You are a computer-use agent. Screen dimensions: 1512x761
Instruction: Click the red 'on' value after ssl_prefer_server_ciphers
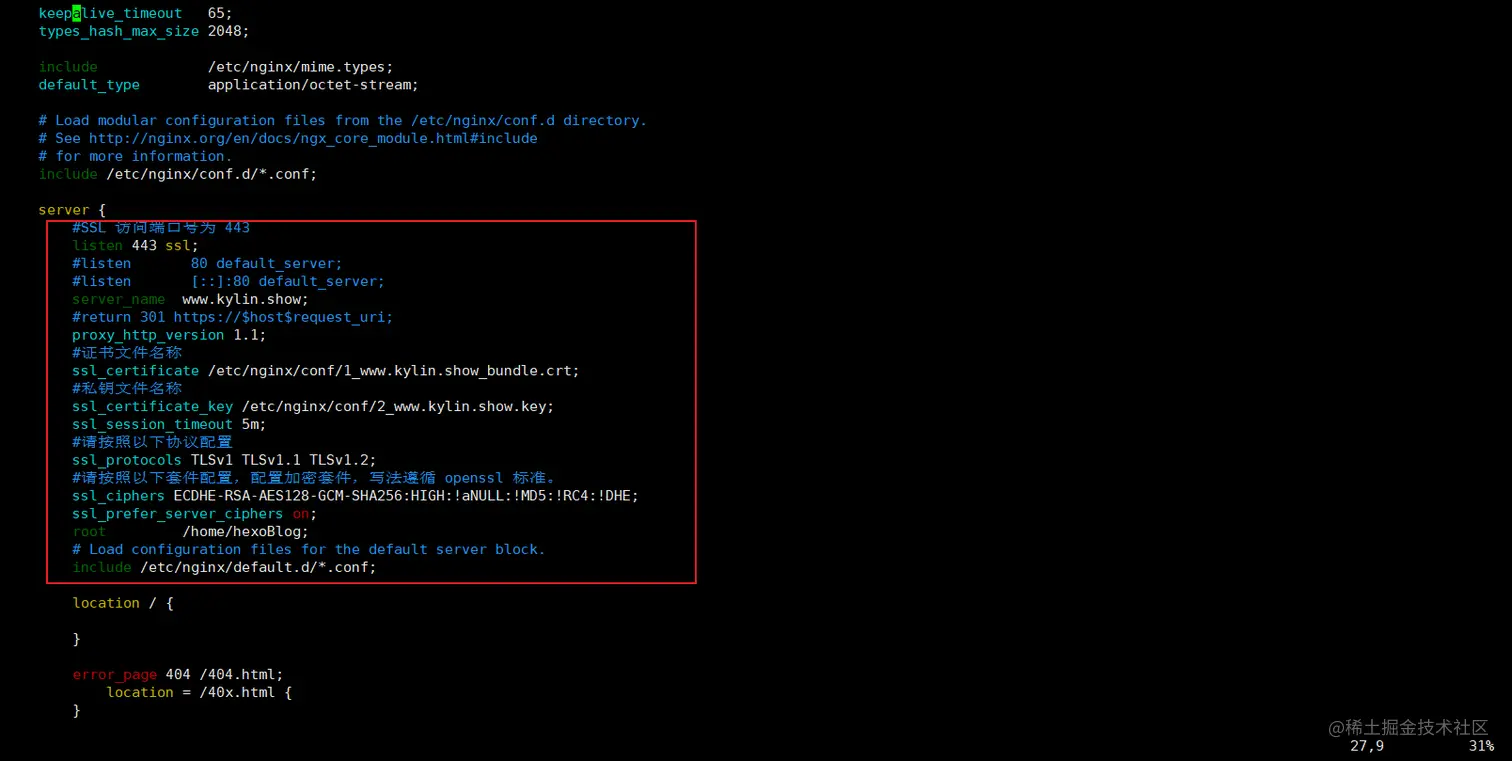tap(300, 514)
